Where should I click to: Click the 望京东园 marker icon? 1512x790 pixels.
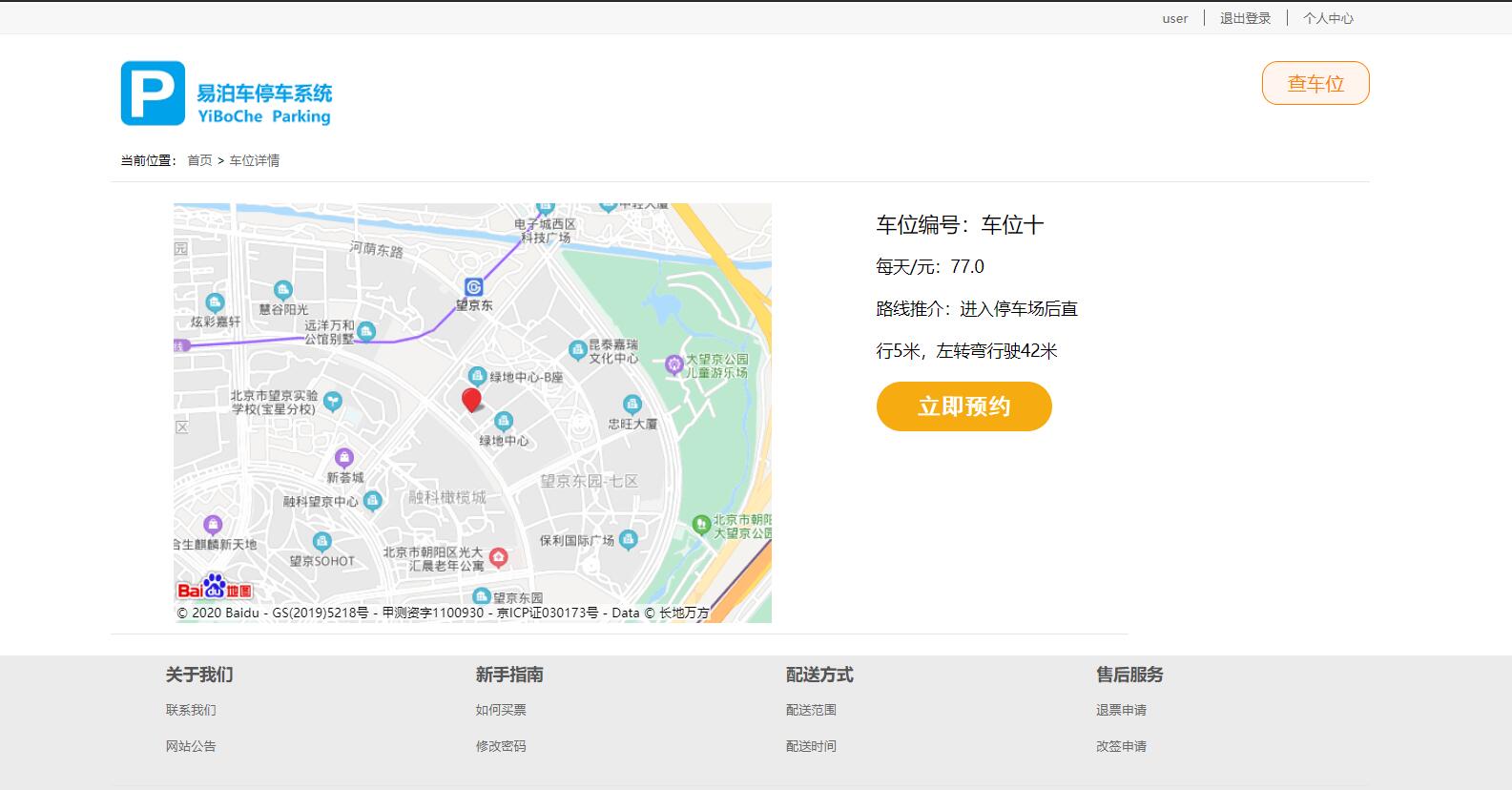coord(482,596)
